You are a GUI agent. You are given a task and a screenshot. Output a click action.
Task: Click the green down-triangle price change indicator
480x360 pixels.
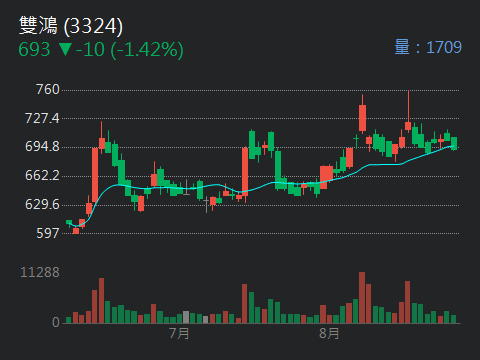65,49
